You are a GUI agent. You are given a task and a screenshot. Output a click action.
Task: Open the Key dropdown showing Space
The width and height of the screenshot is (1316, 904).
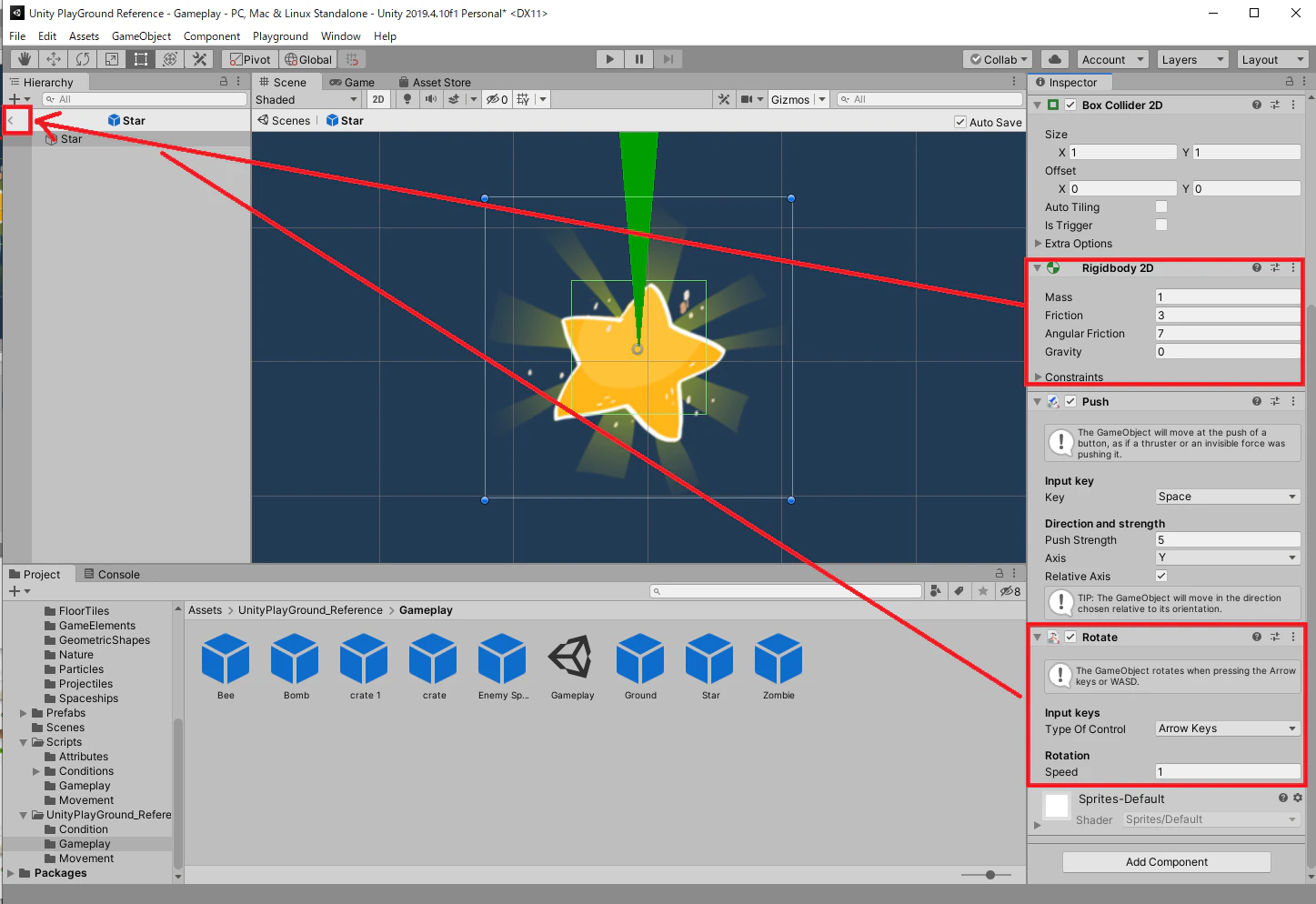tap(1228, 497)
